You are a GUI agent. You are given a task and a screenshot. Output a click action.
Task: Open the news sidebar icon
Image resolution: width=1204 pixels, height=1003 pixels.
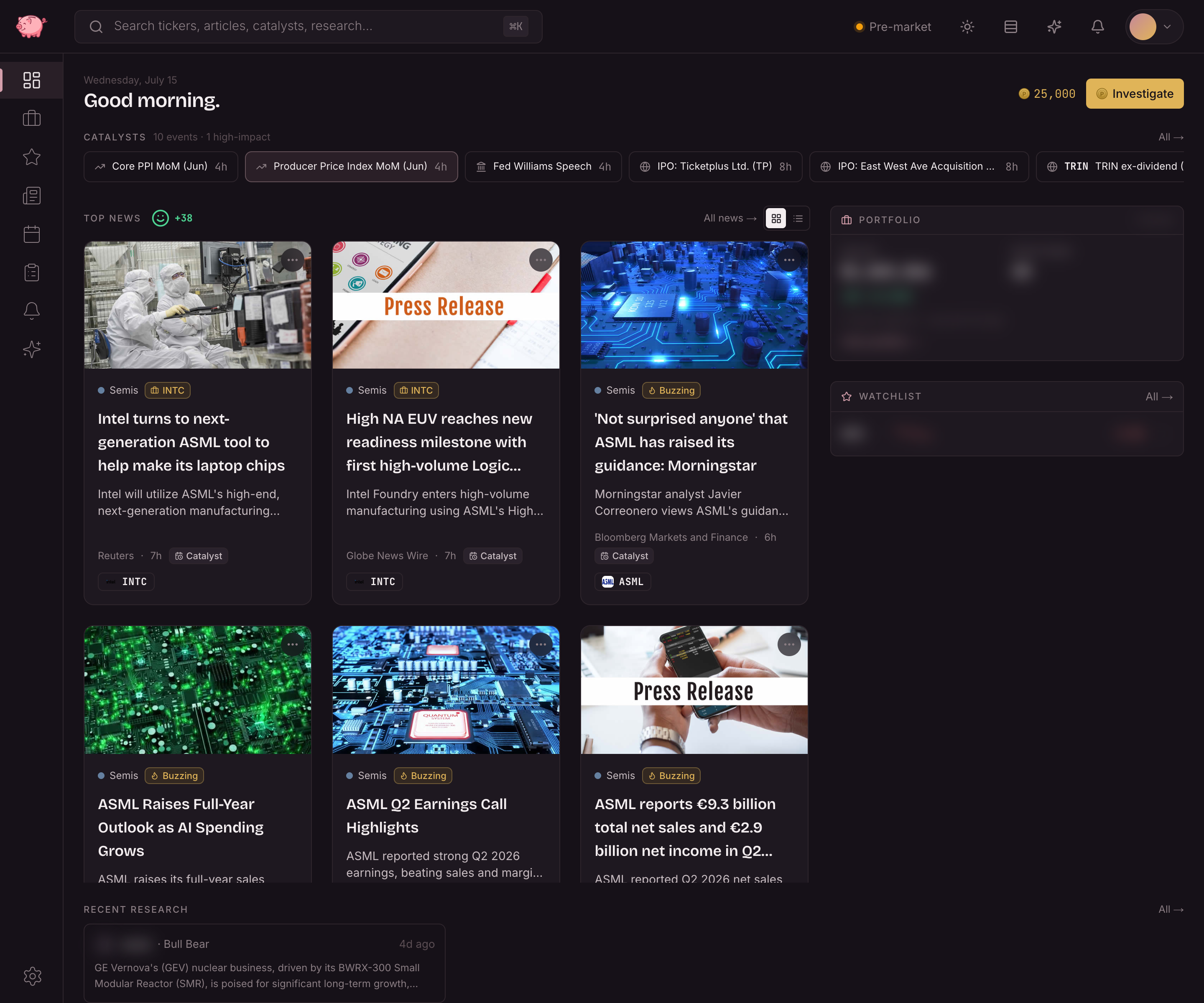click(31, 196)
